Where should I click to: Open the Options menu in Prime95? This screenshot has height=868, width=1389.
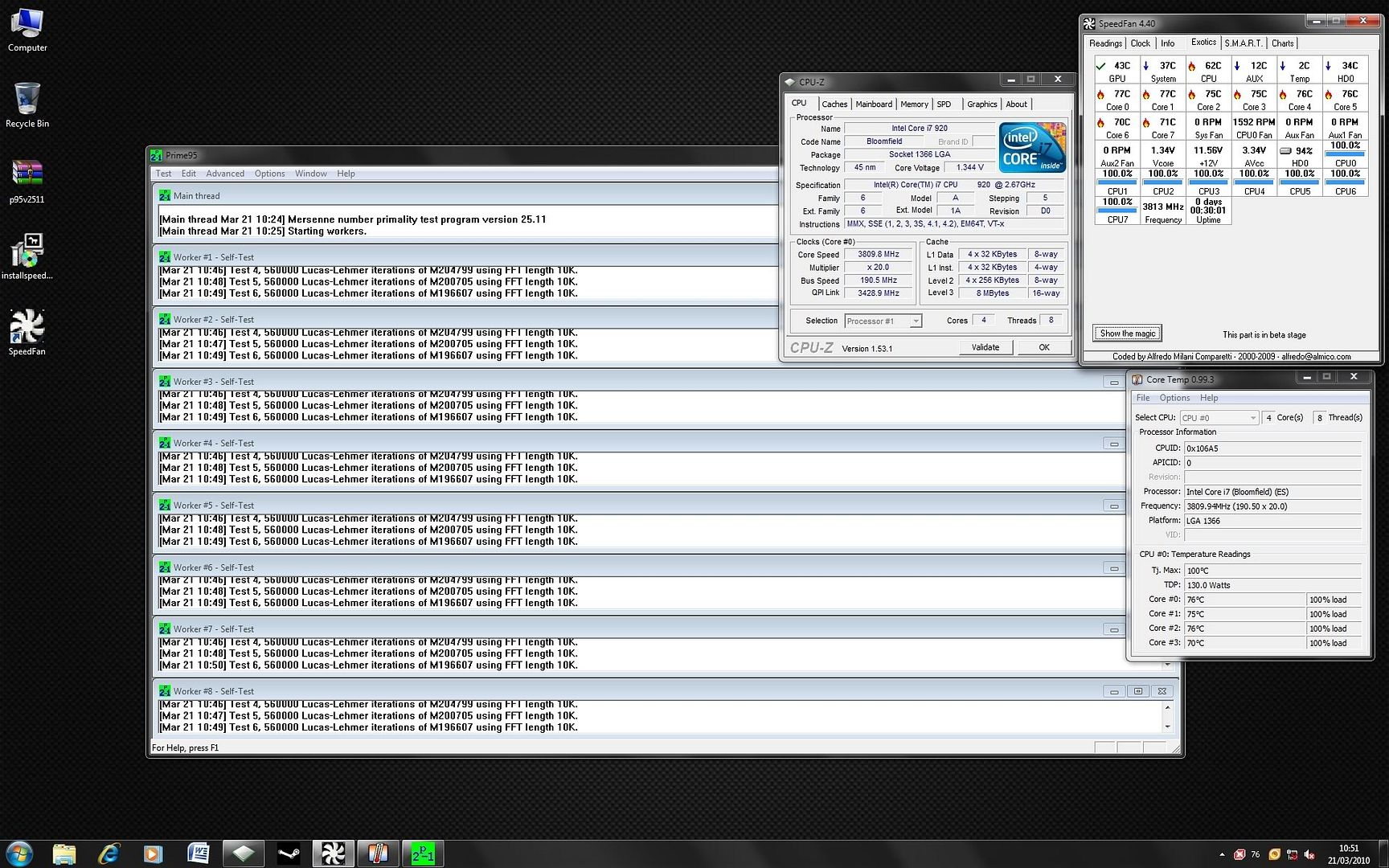270,174
